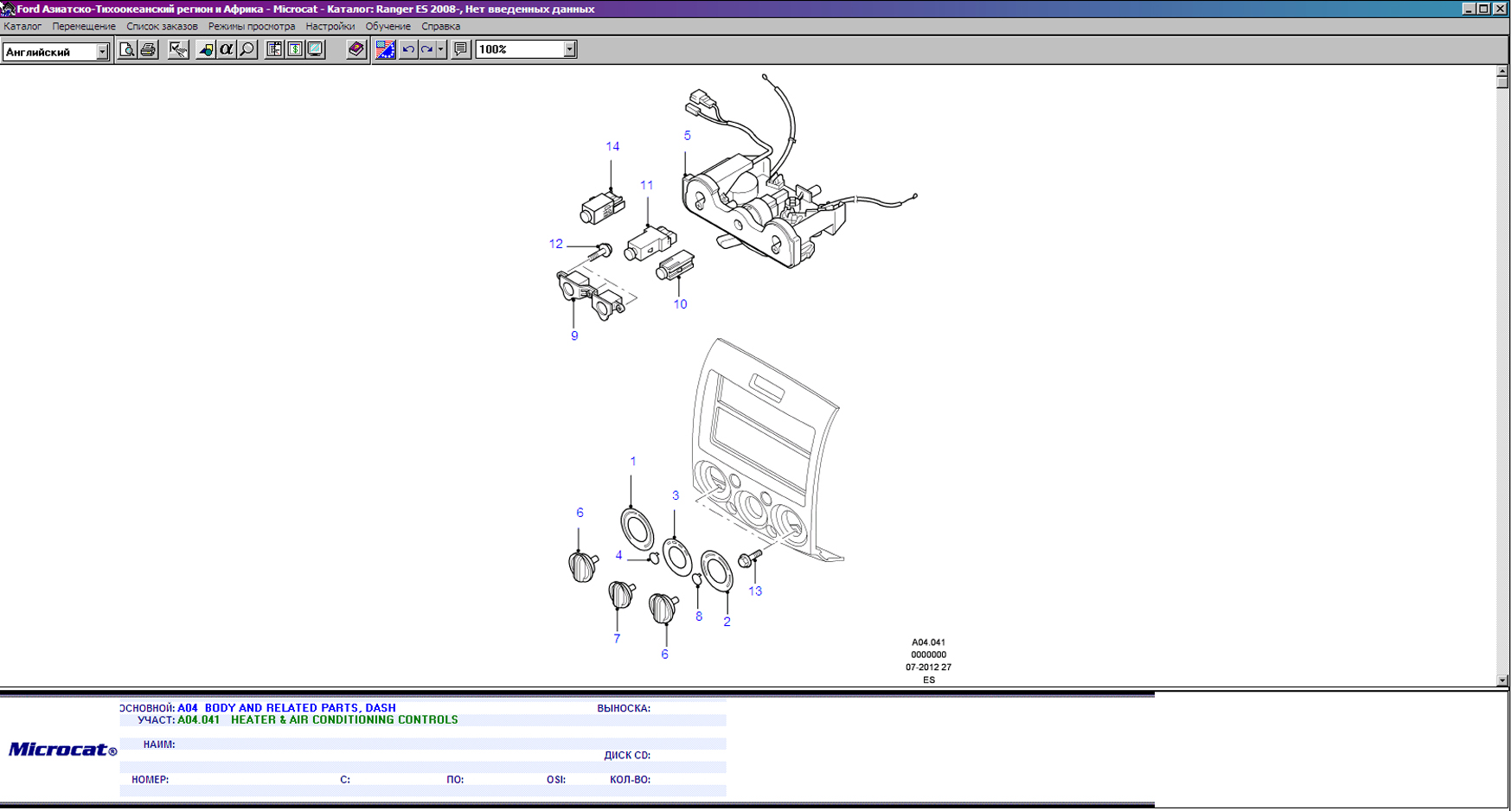The image size is (1512, 811).
Task: Click the alpha symbol toolbar icon
Action: coord(226,49)
